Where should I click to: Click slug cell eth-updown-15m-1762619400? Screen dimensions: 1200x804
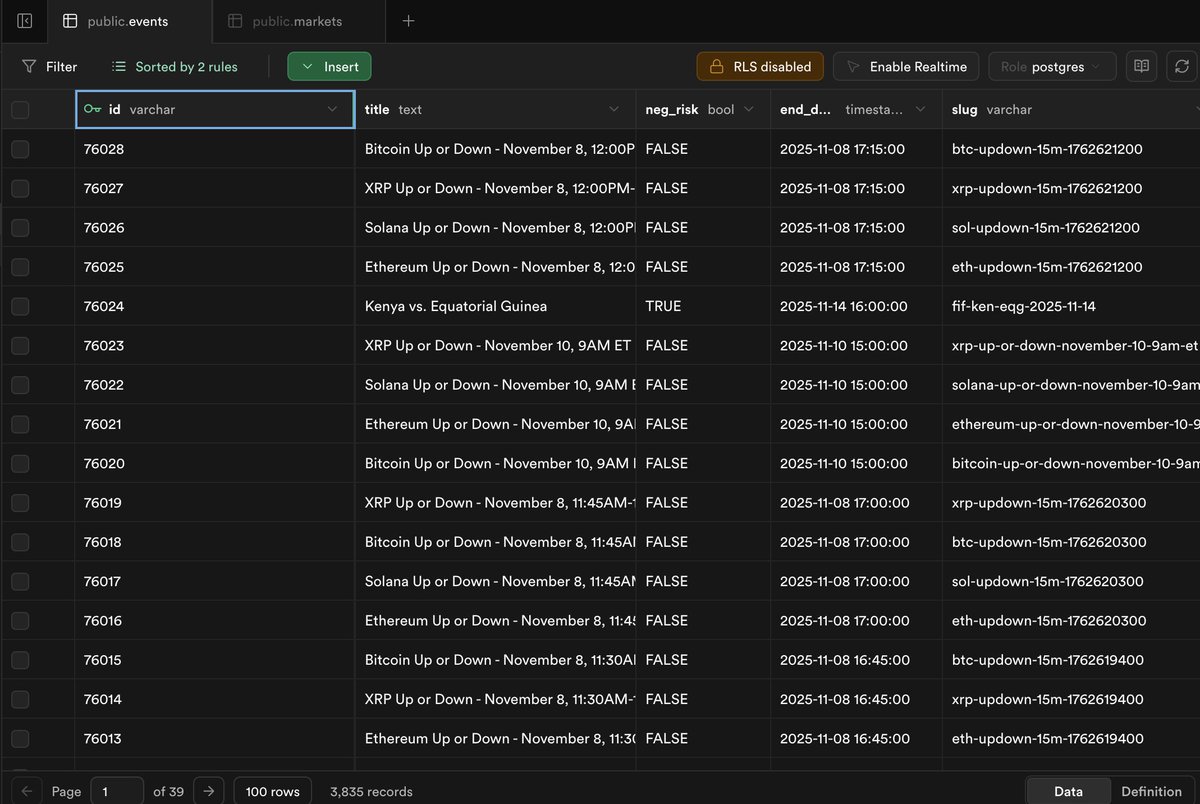click(1071, 738)
